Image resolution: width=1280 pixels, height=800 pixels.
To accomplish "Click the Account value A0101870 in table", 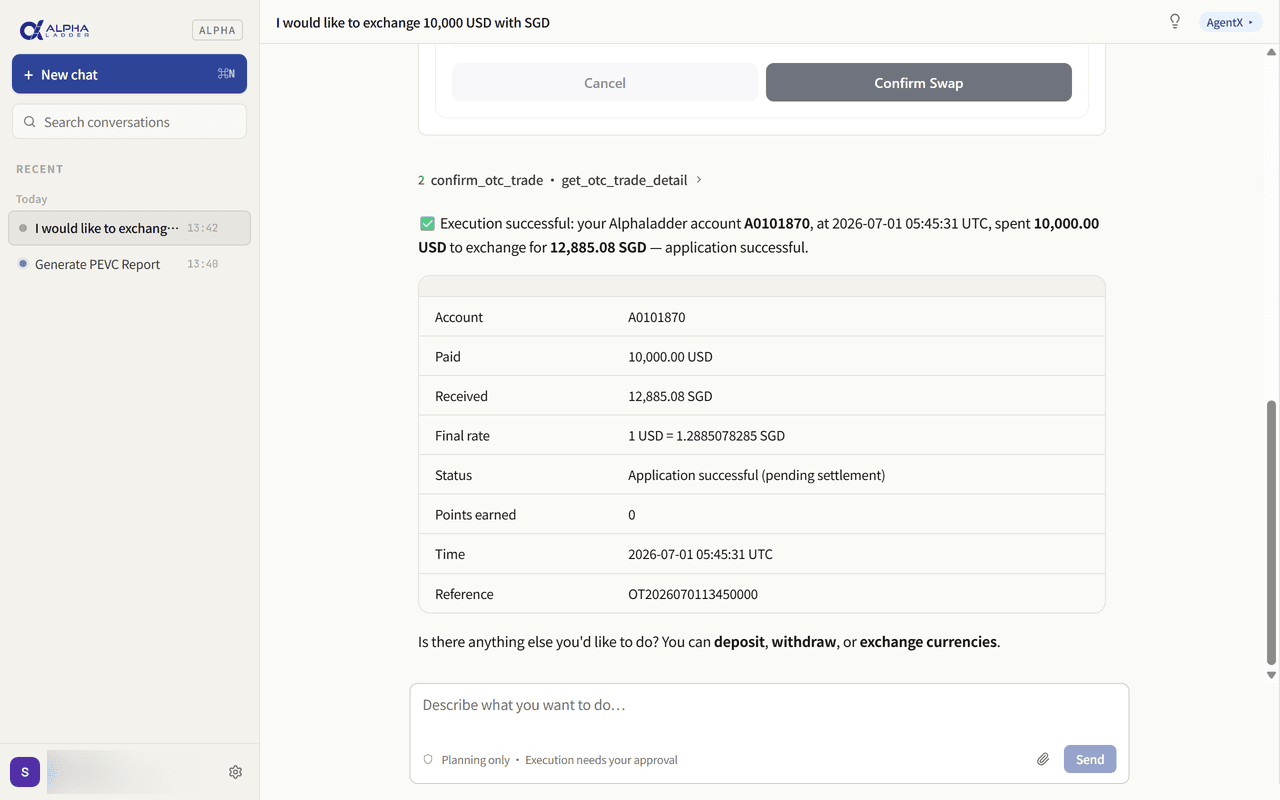I will click(657, 317).
